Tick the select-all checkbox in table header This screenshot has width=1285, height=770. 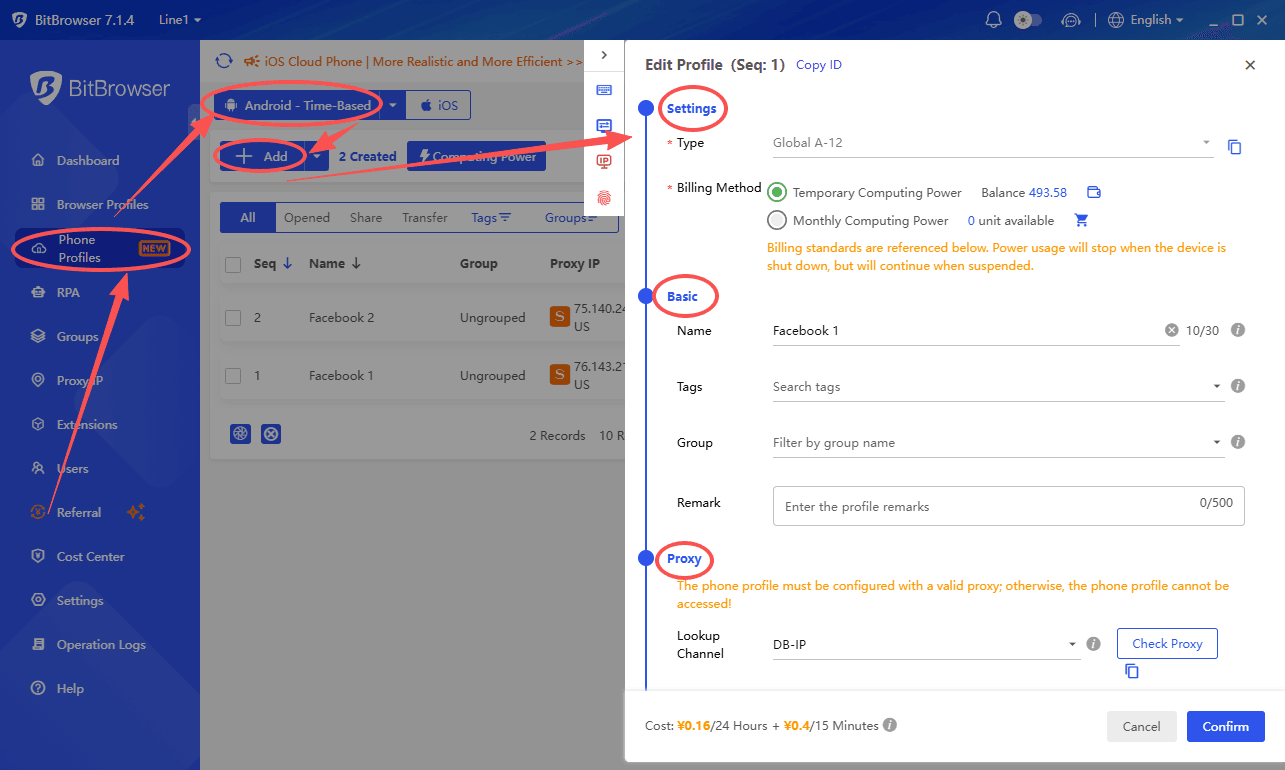point(233,264)
